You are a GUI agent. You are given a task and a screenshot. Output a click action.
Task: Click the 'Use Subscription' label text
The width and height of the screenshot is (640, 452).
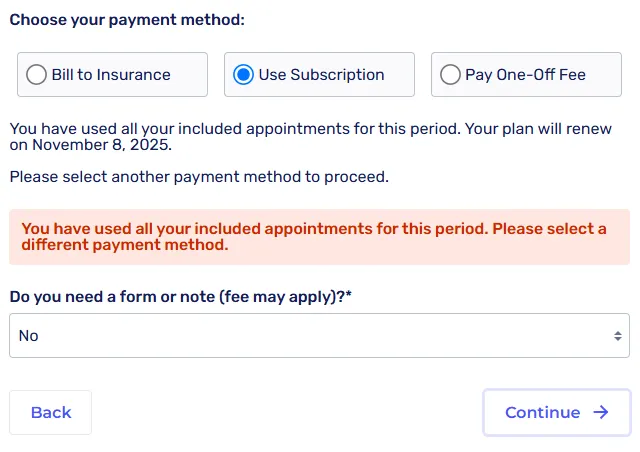point(321,75)
